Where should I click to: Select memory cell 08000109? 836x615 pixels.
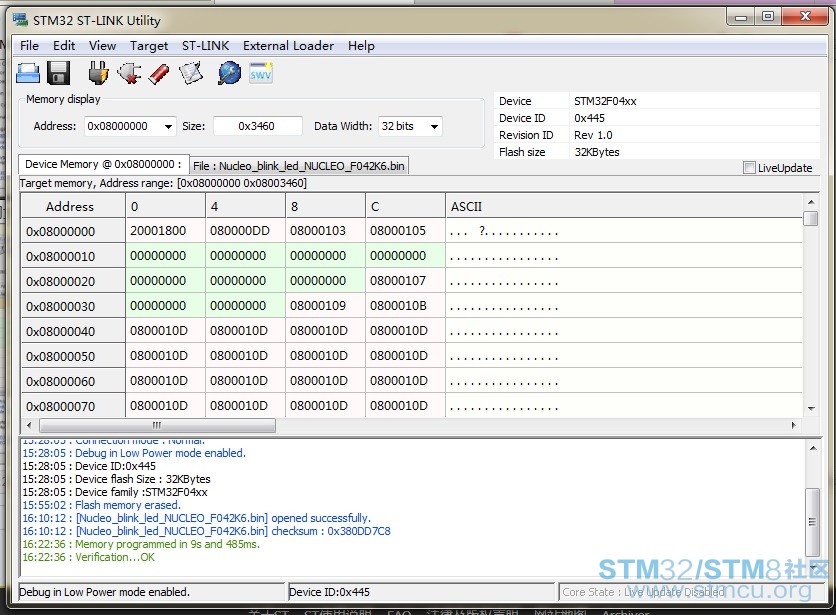(325, 306)
